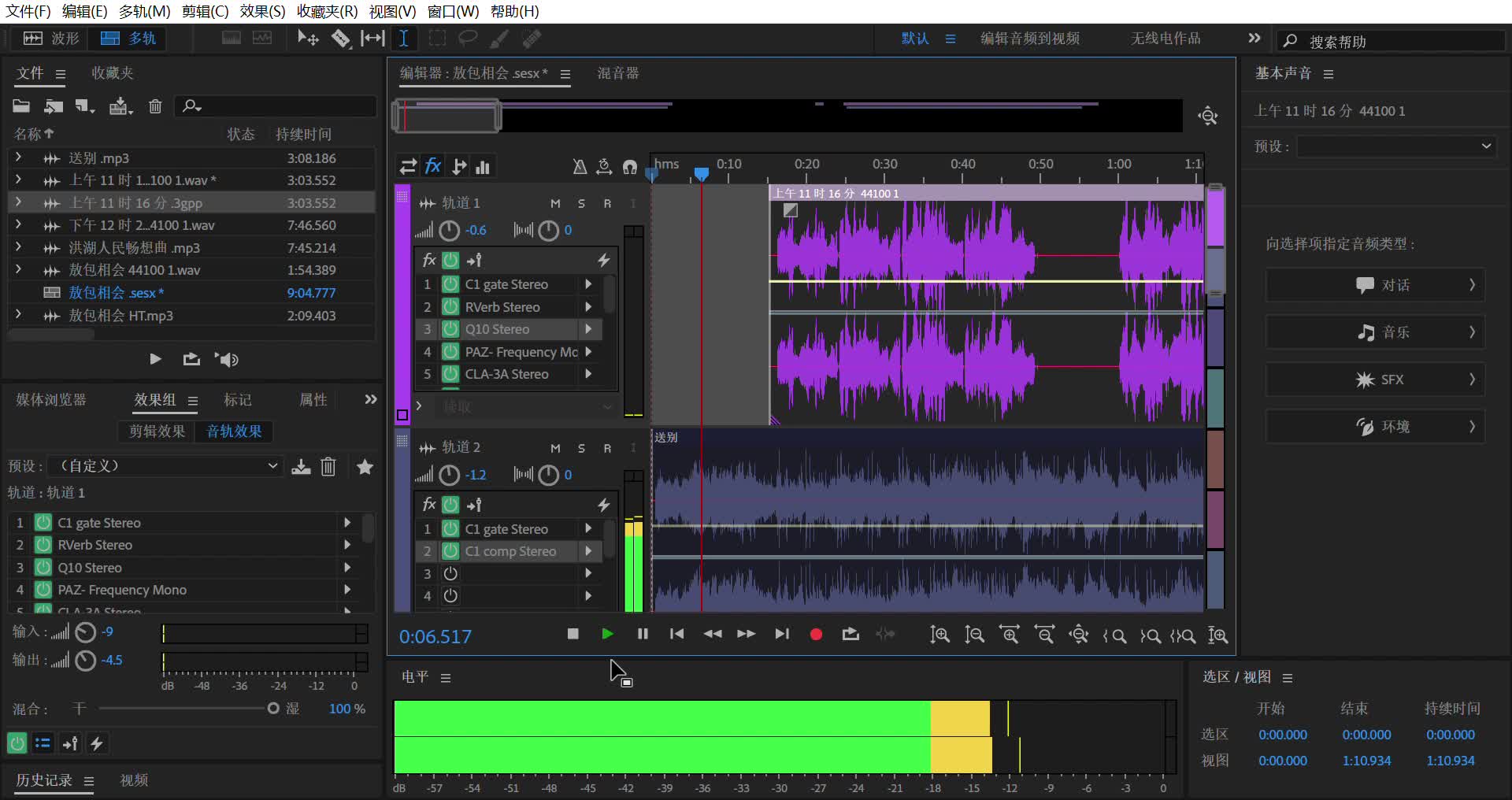Screen dimensions: 1512x800
Task: Solo Track 1 with S button
Action: point(581,203)
